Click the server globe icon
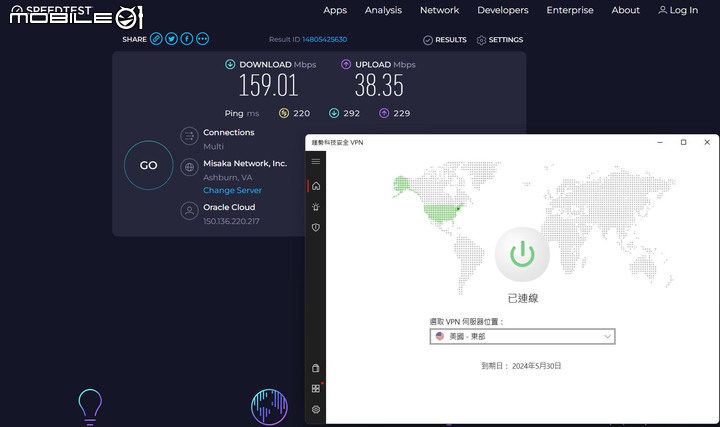This screenshot has width=720, height=427. coord(189,167)
